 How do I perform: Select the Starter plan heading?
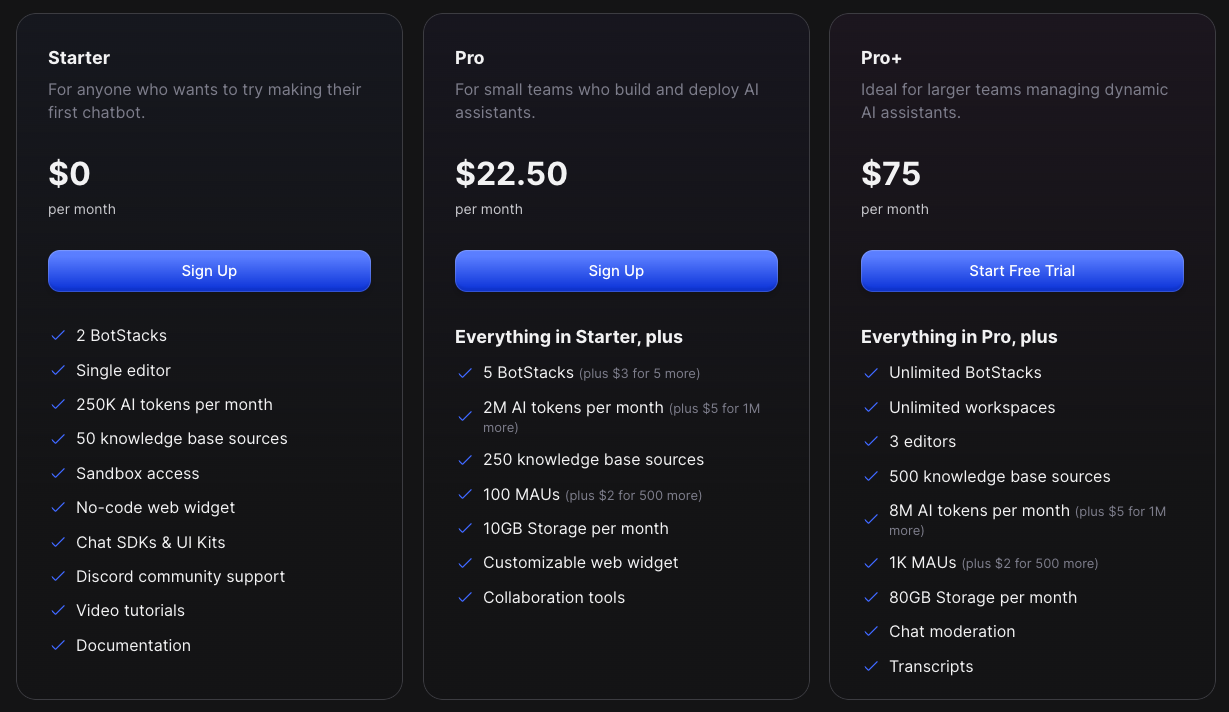[79, 58]
